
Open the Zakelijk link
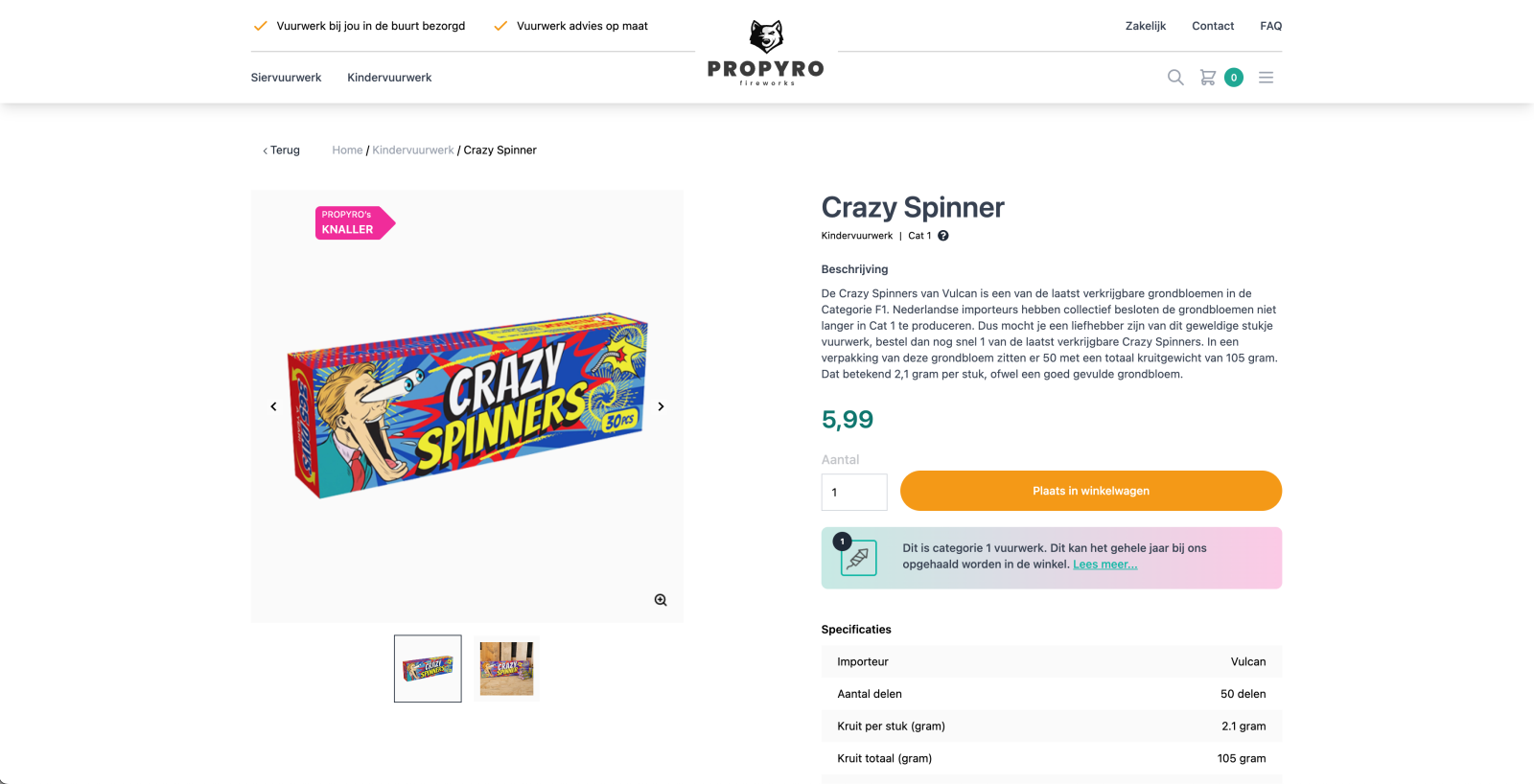[x=1145, y=26]
